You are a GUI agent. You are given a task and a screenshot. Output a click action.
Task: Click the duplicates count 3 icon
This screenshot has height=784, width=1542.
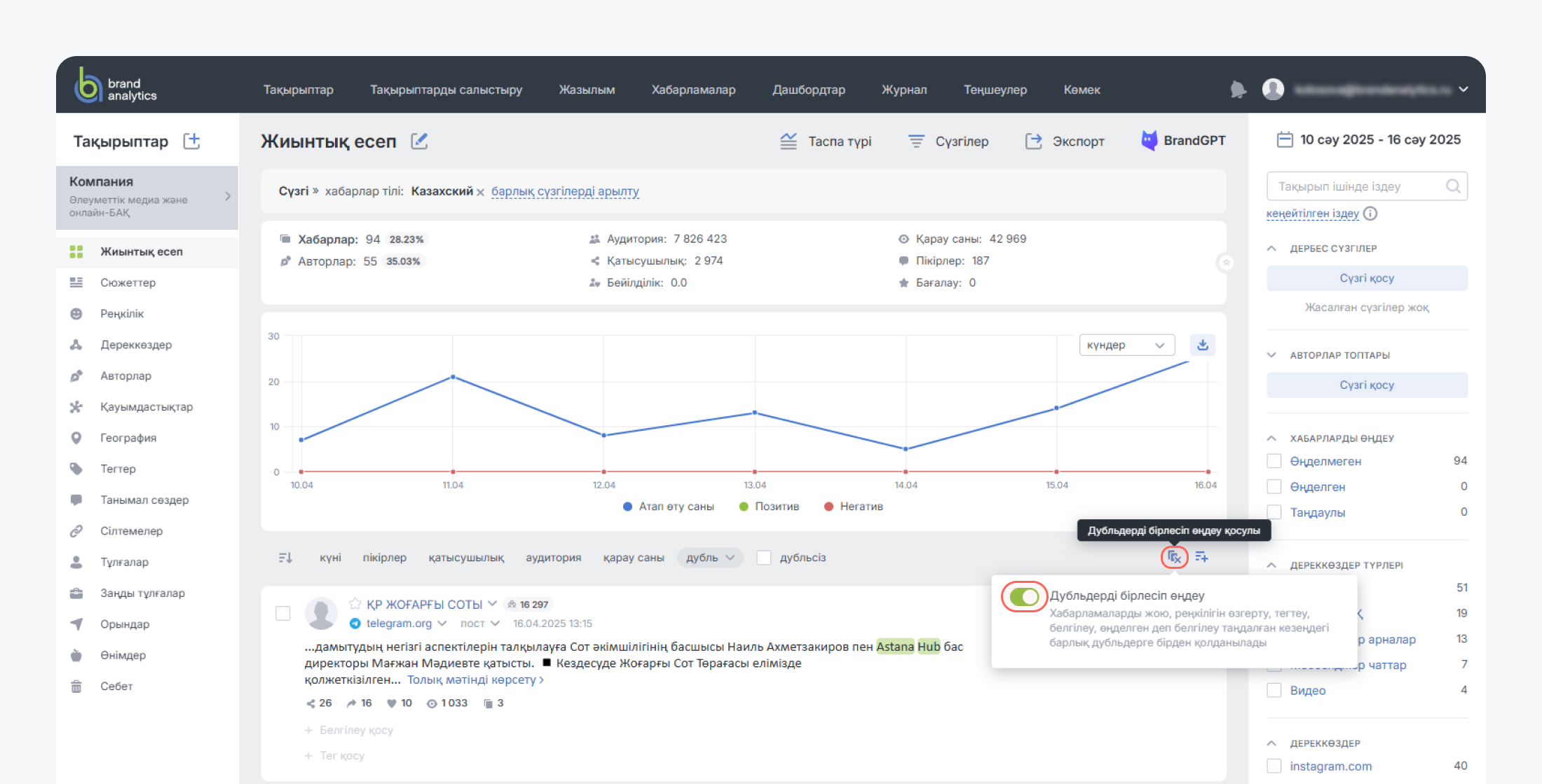(489, 703)
